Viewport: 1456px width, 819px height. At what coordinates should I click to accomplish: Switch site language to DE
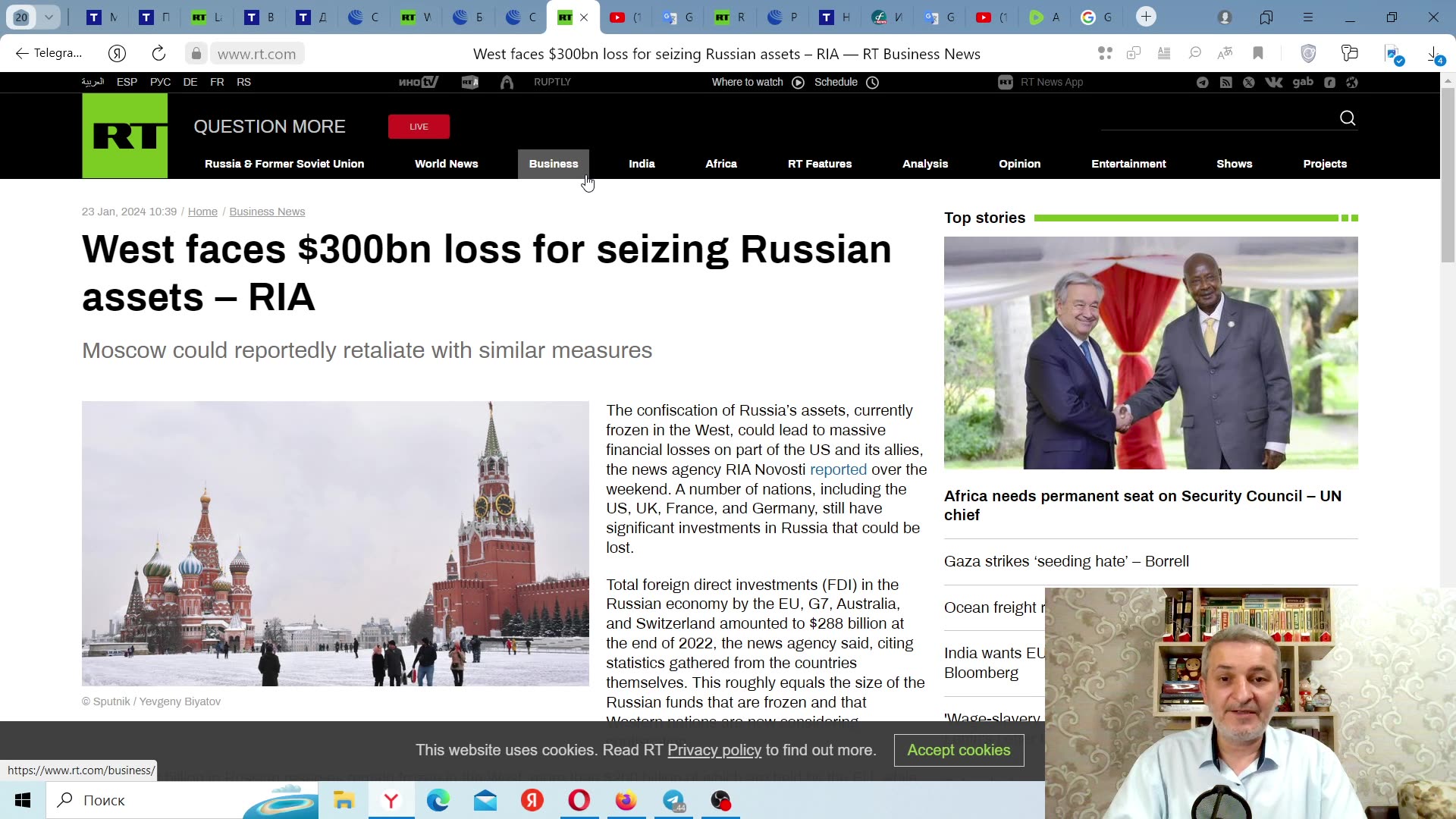click(190, 82)
